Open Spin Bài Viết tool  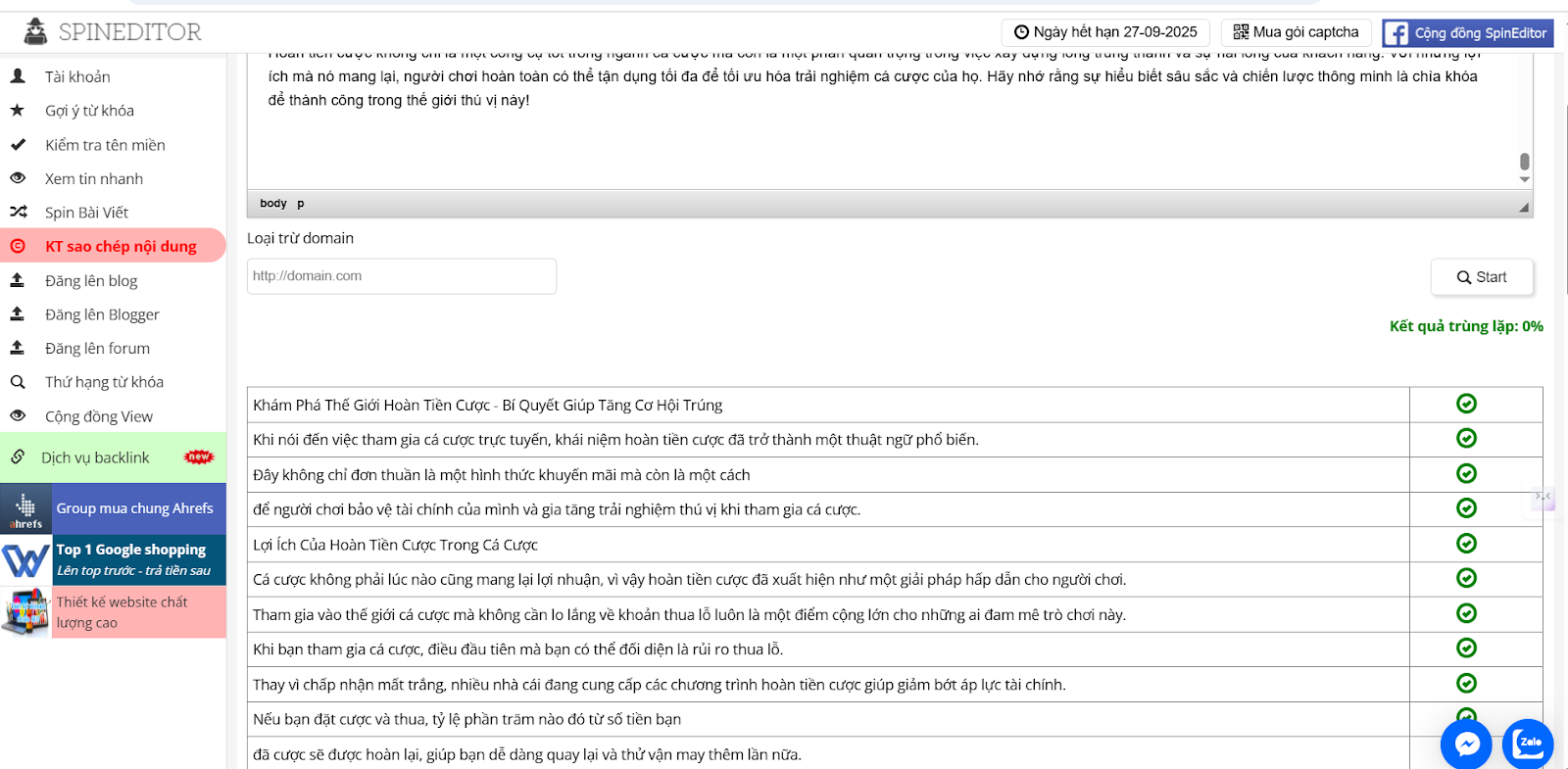coord(86,213)
